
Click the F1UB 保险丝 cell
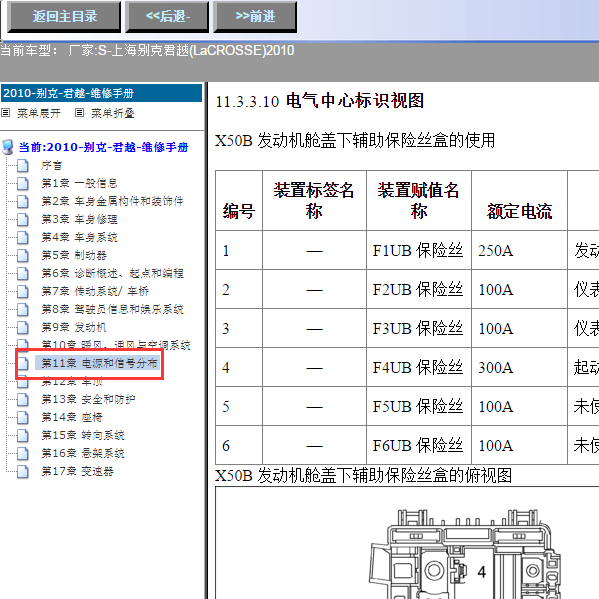tap(418, 251)
